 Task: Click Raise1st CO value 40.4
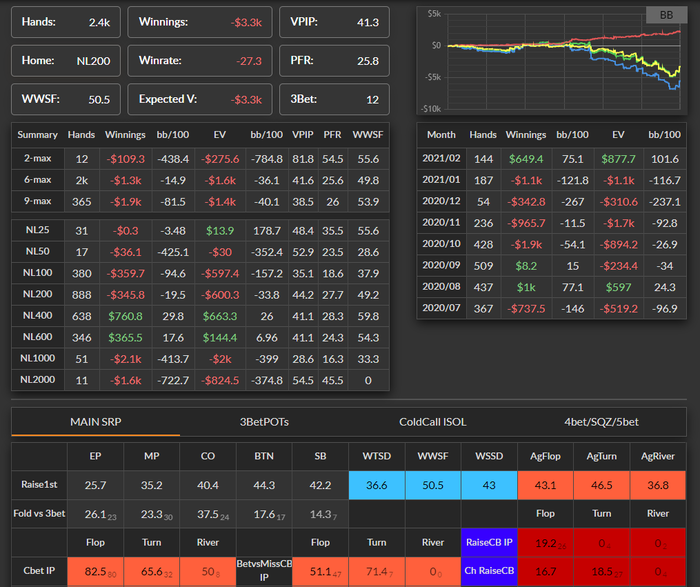tap(208, 485)
